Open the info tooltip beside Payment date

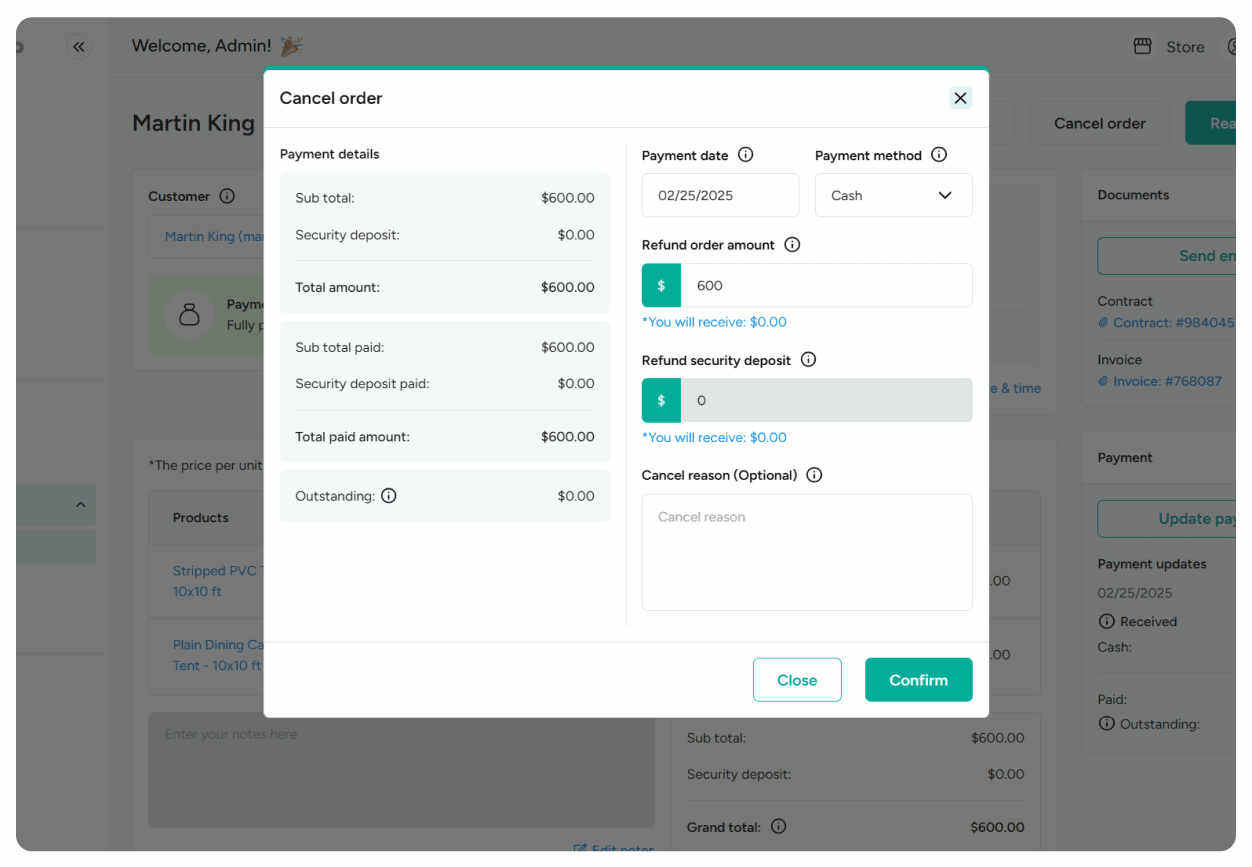745,155
